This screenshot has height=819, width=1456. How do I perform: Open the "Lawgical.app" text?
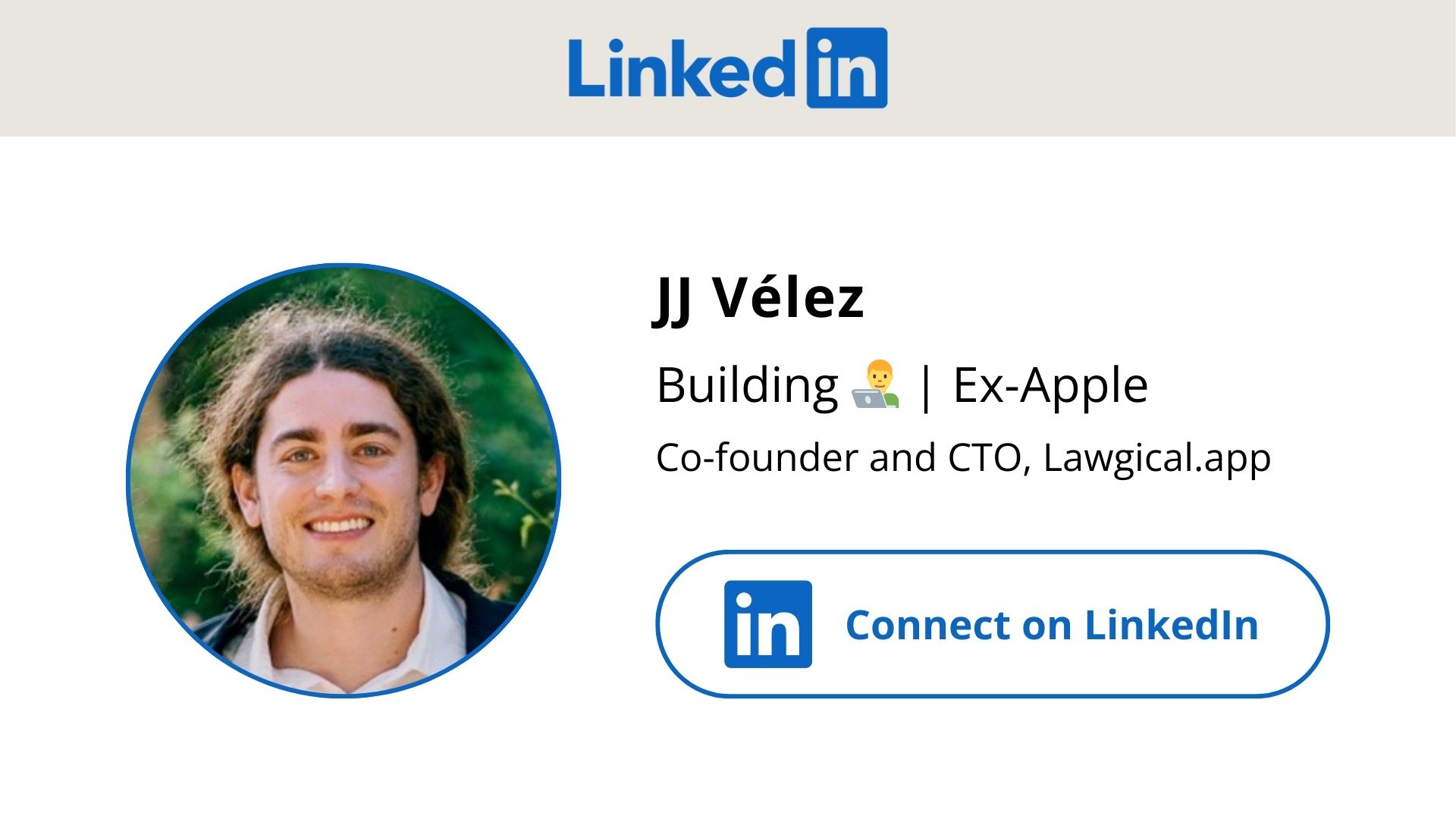click(1156, 458)
